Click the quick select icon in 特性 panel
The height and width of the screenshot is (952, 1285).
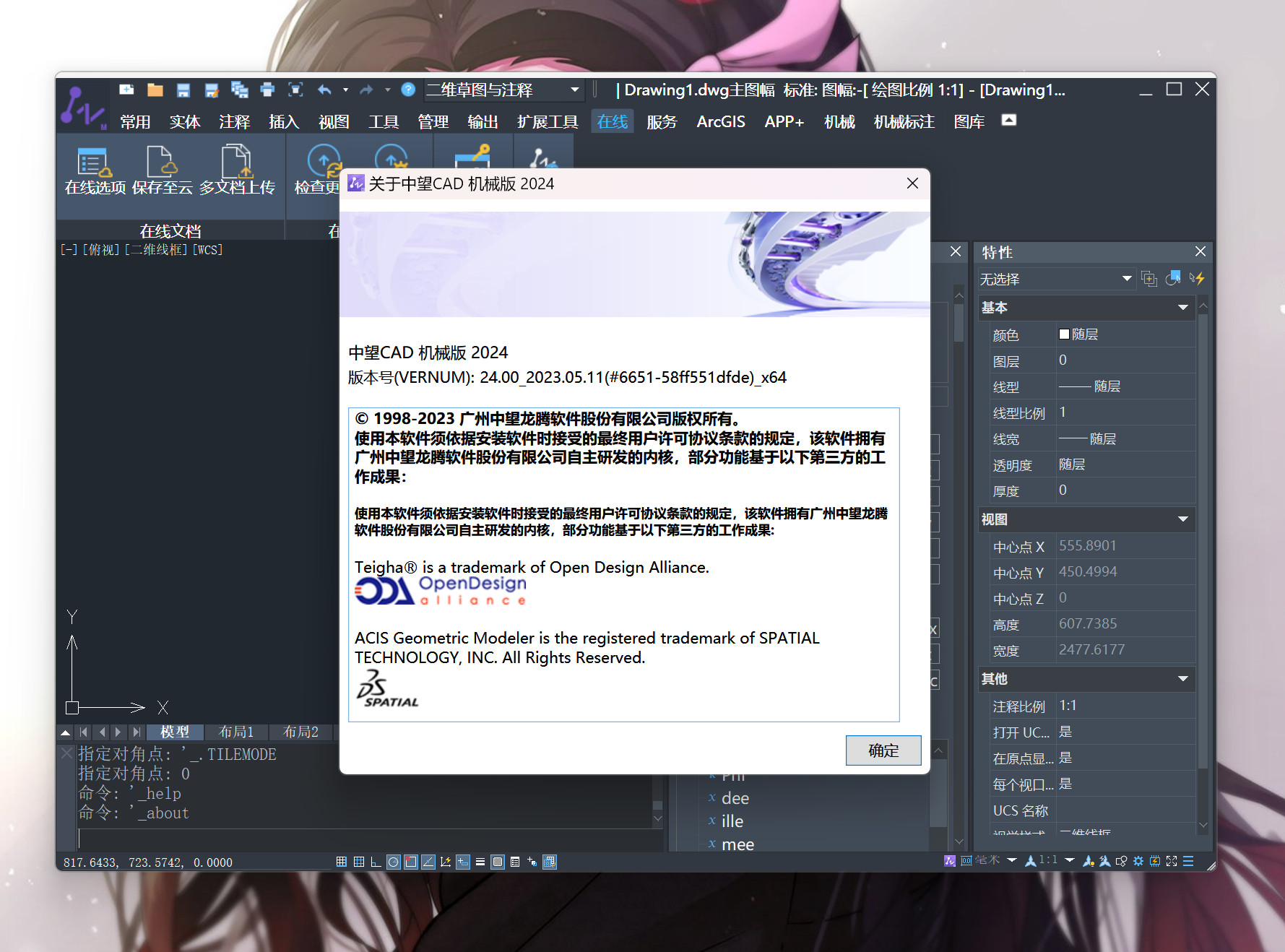click(1197, 278)
